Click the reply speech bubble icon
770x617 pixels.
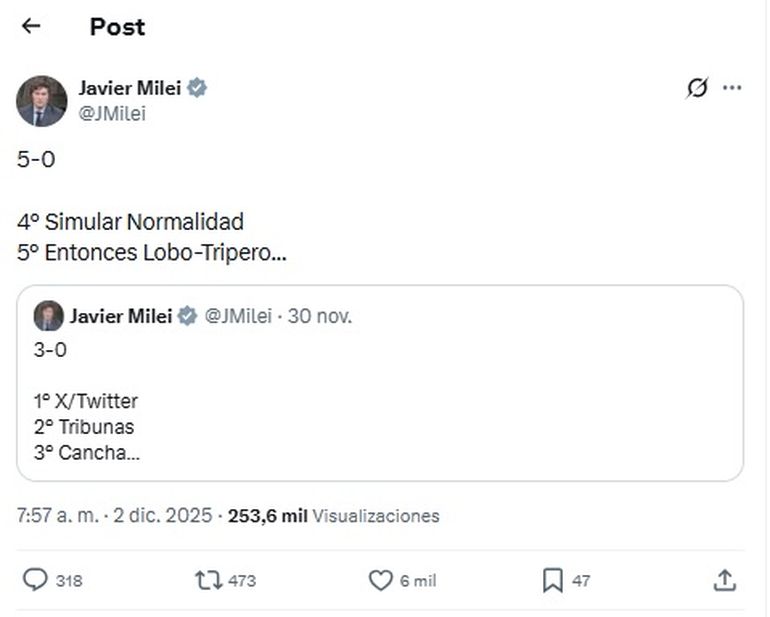(x=35, y=580)
